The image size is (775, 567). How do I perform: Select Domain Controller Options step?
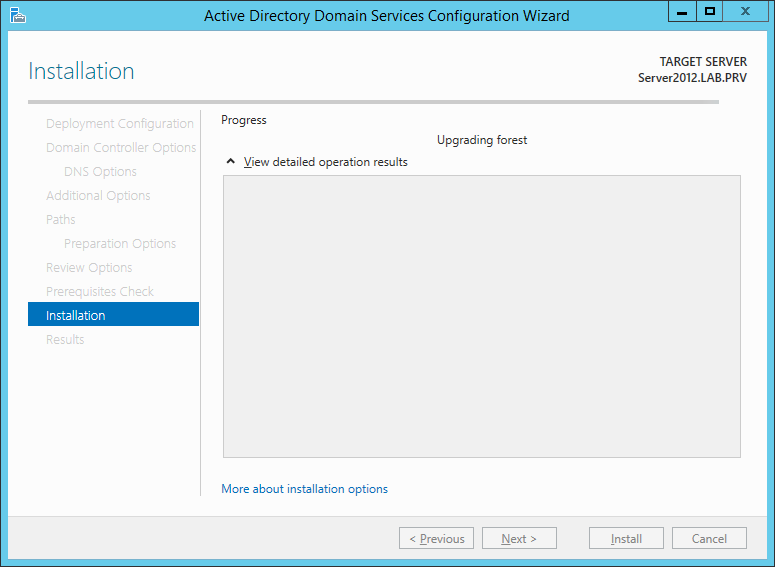(121, 147)
